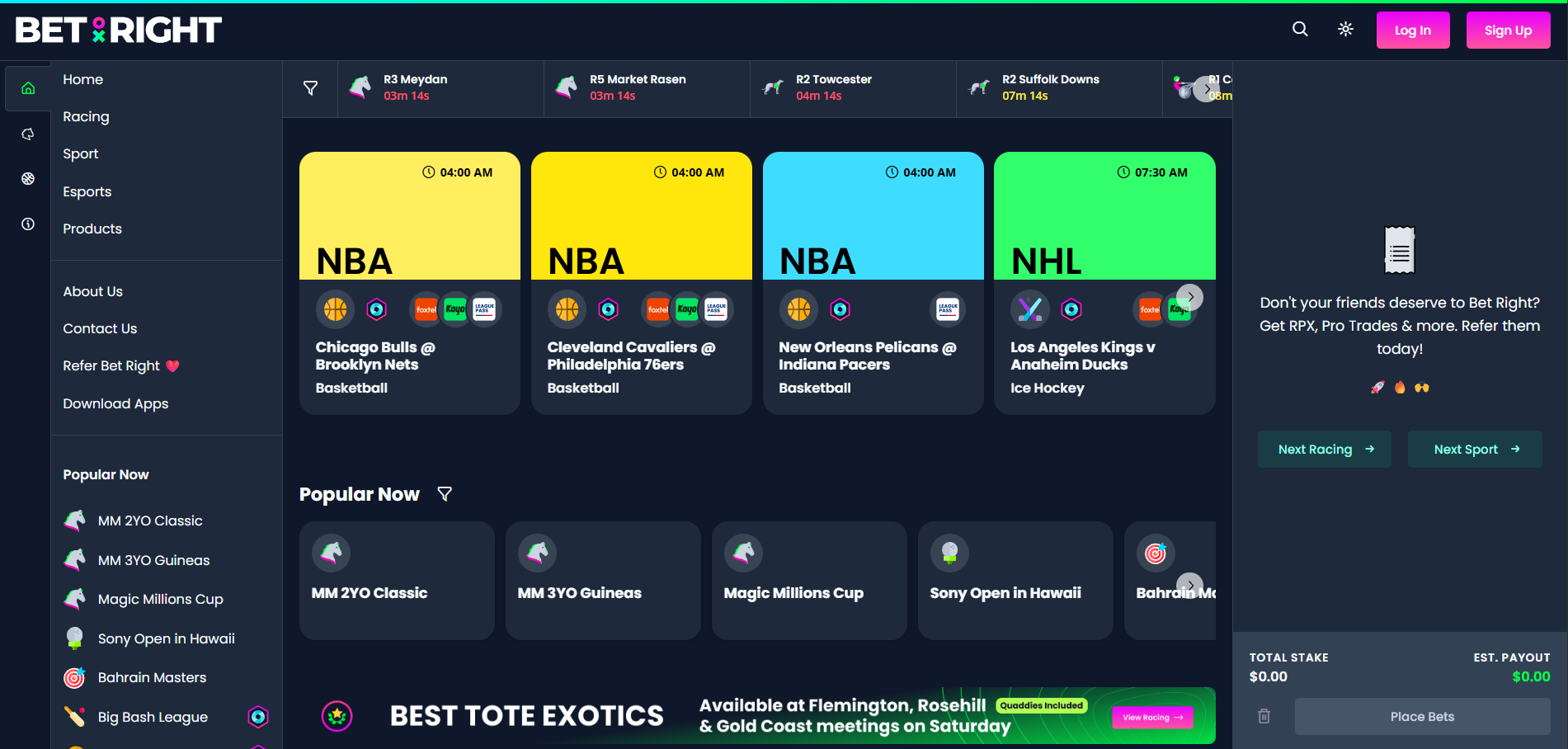Select the R2 Towcester greyhound race
1568x749 pixels.
point(853,87)
